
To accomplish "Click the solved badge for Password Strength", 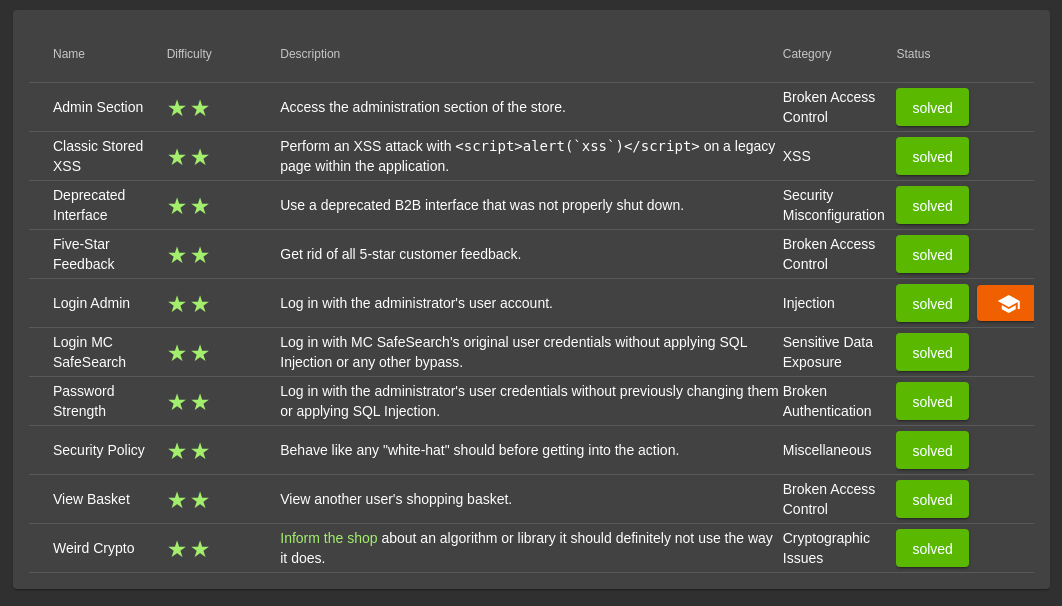I will 932,401.
